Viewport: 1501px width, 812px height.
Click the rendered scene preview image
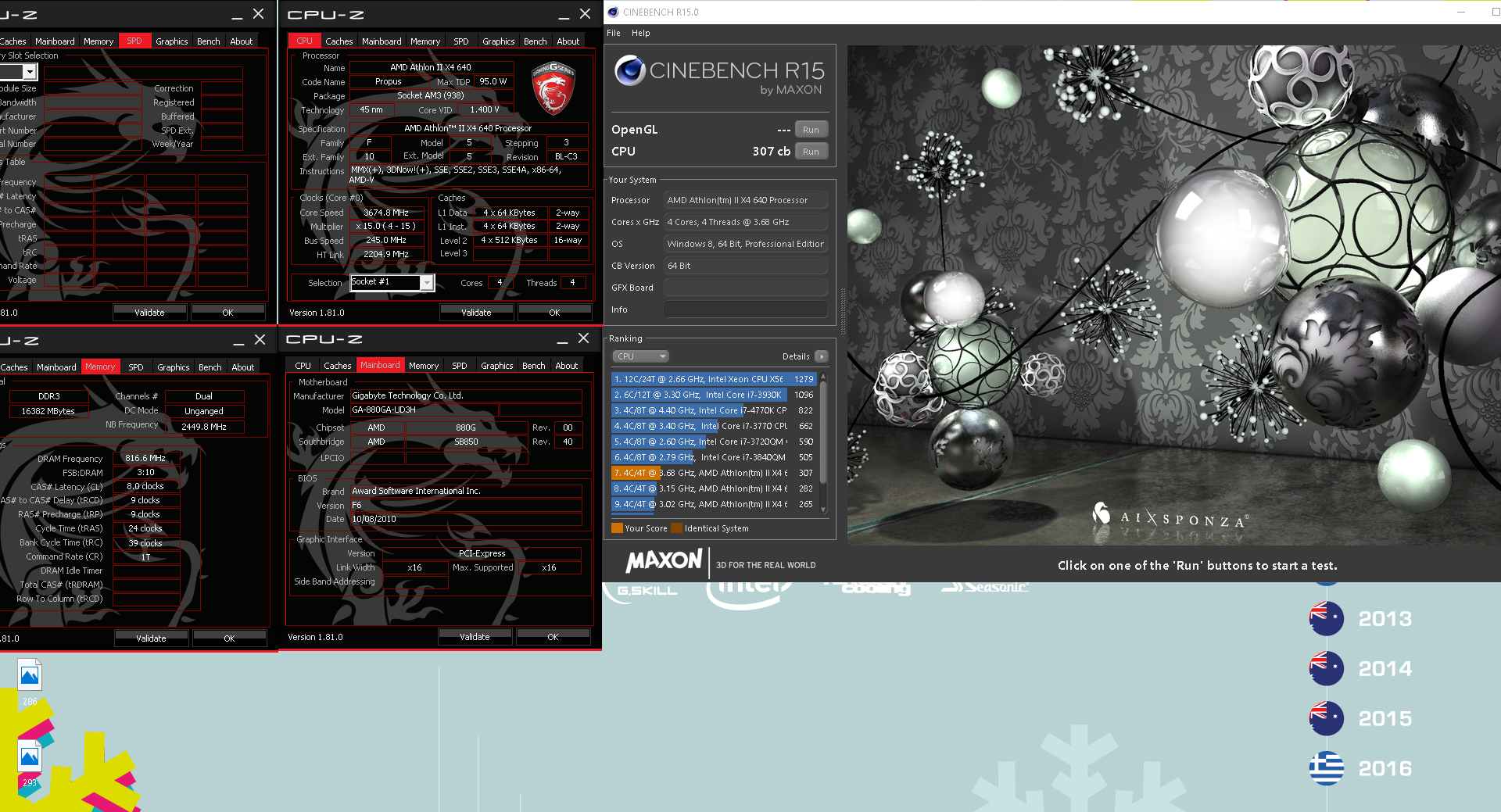tap(1173, 295)
